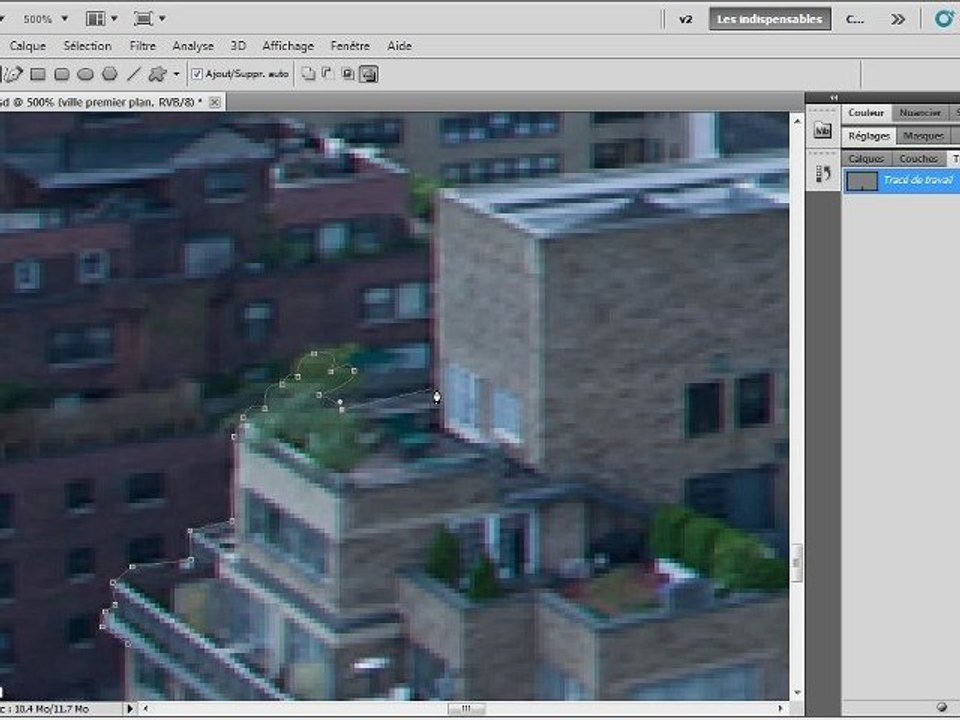
Task: Open the History panel icon
Action: 822,174
